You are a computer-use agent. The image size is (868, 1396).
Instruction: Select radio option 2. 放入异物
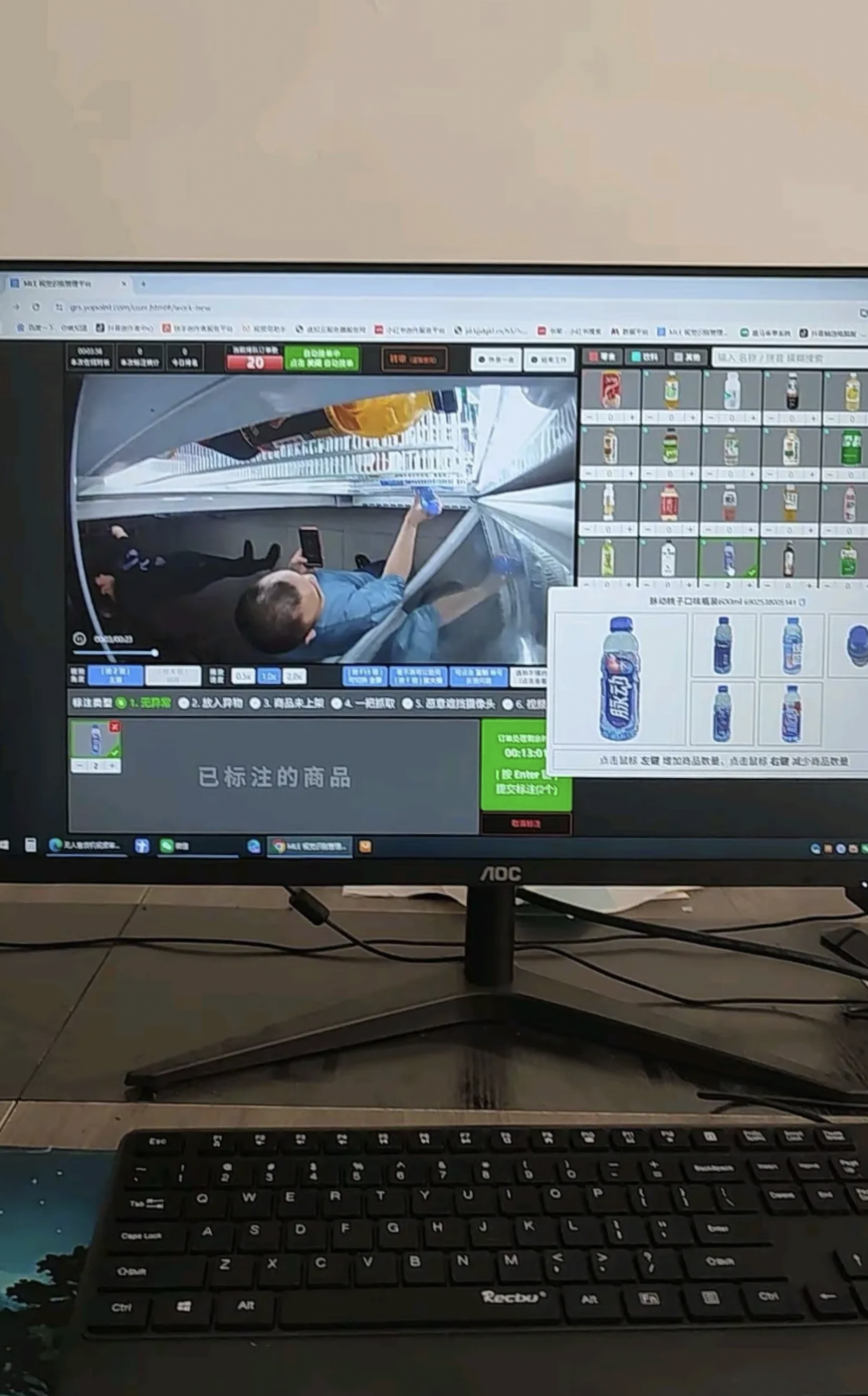click(184, 703)
